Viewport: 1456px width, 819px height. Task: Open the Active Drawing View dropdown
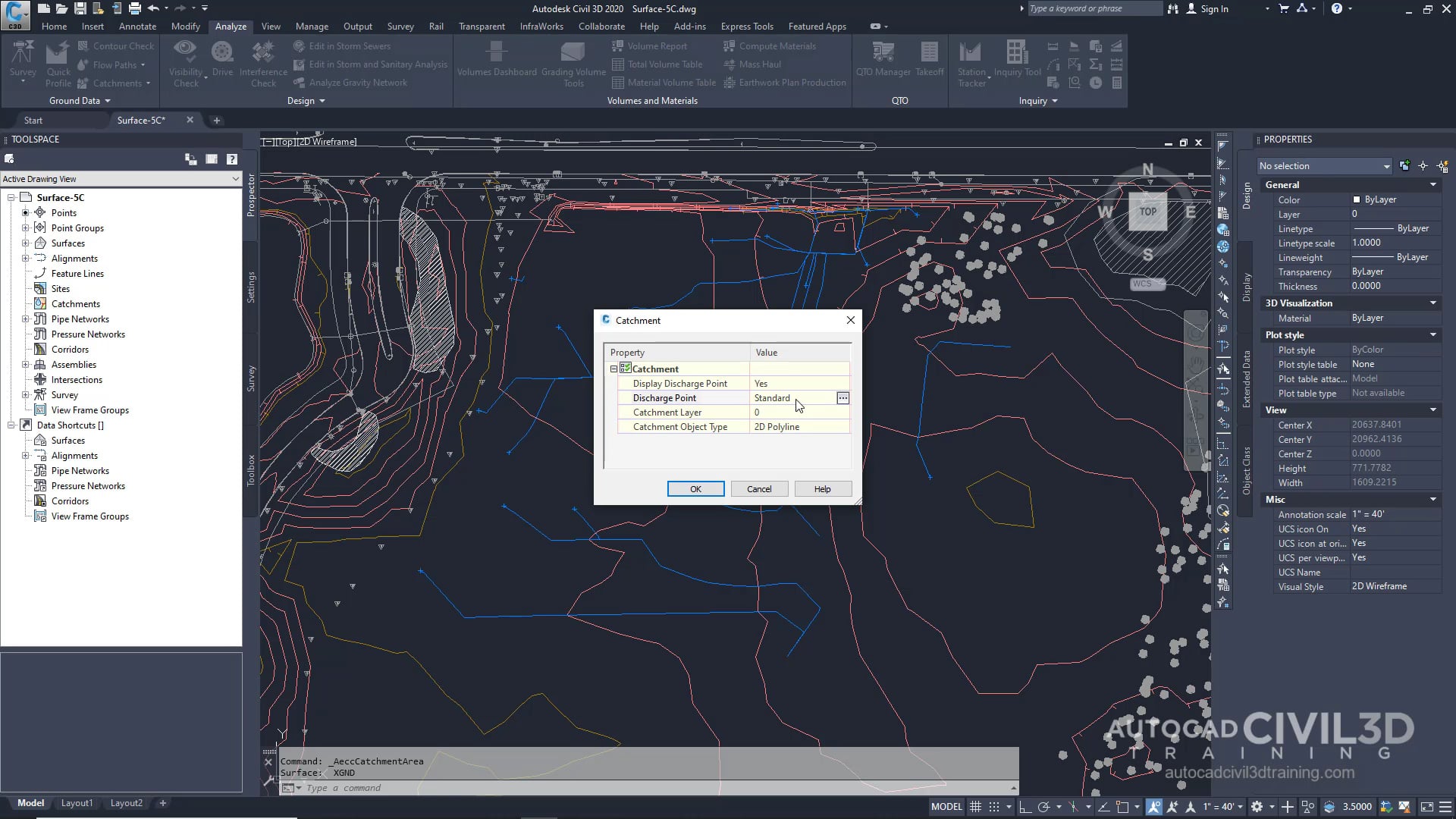pos(235,179)
